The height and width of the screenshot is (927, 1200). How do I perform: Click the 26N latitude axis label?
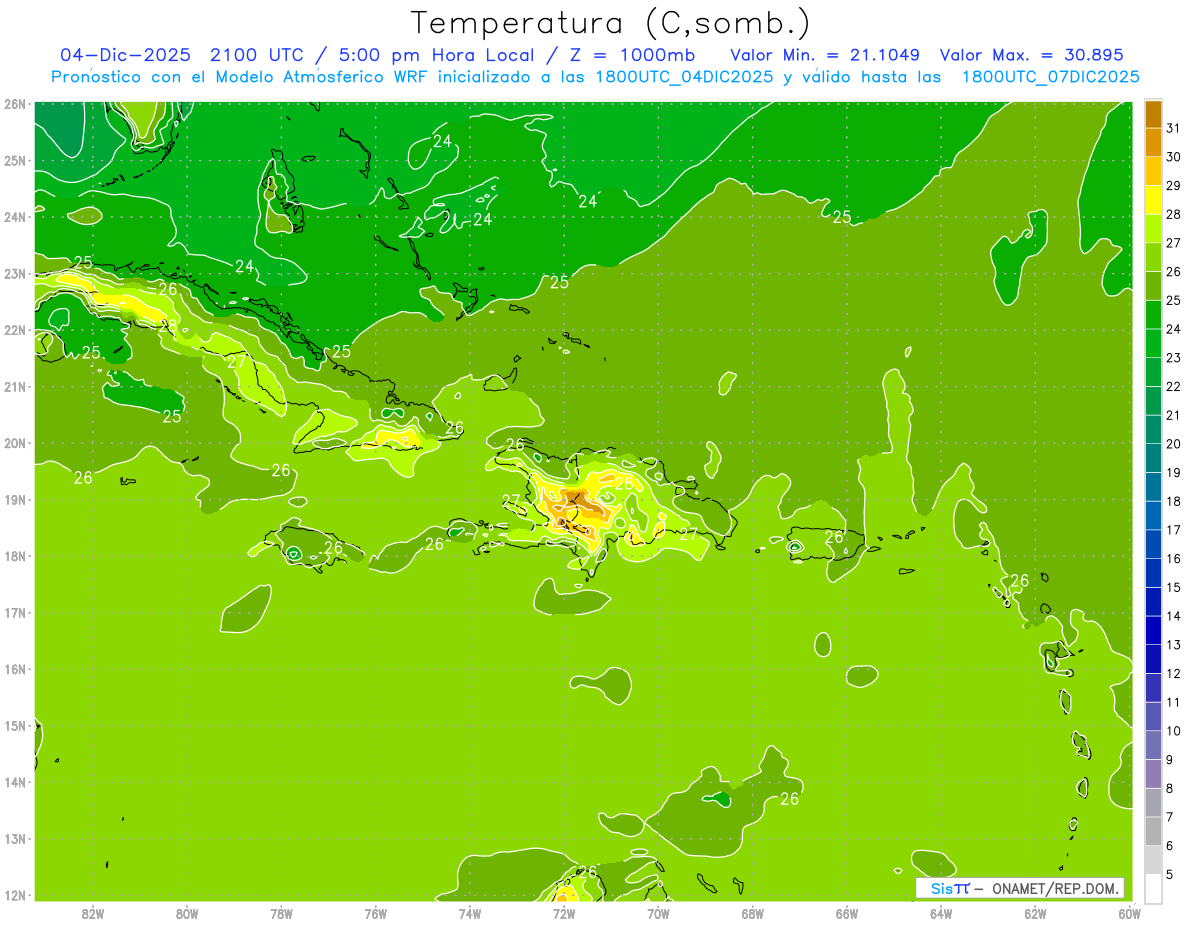coord(15,104)
